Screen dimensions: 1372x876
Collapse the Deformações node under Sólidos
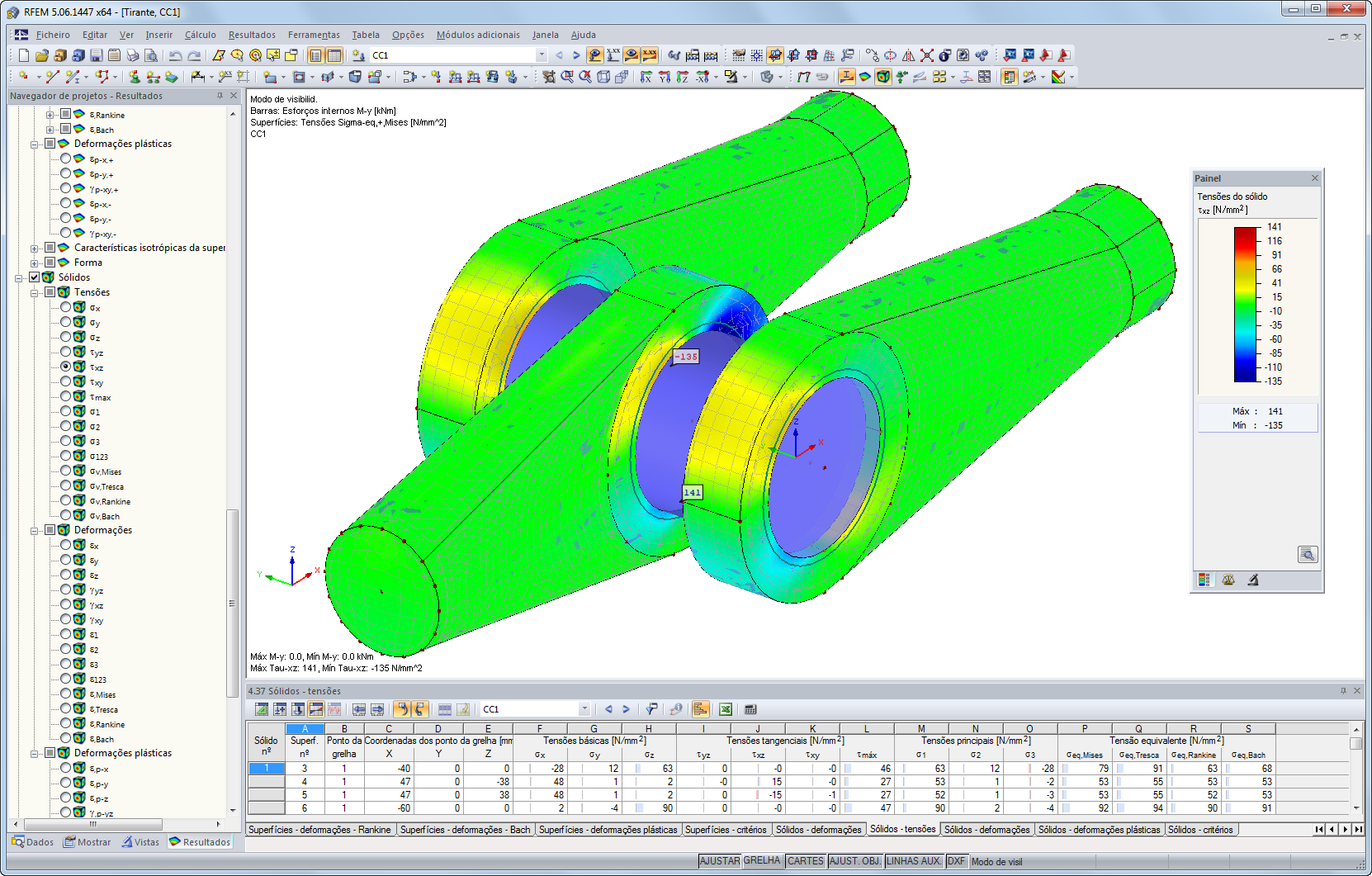[35, 530]
